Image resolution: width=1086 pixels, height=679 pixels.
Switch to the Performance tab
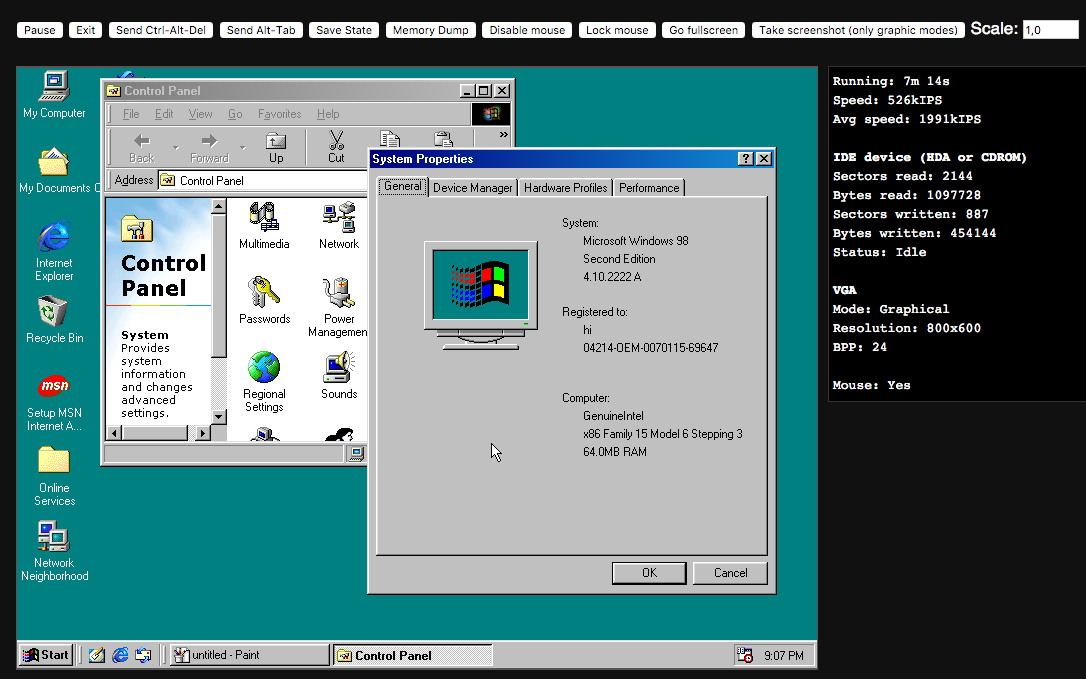649,187
